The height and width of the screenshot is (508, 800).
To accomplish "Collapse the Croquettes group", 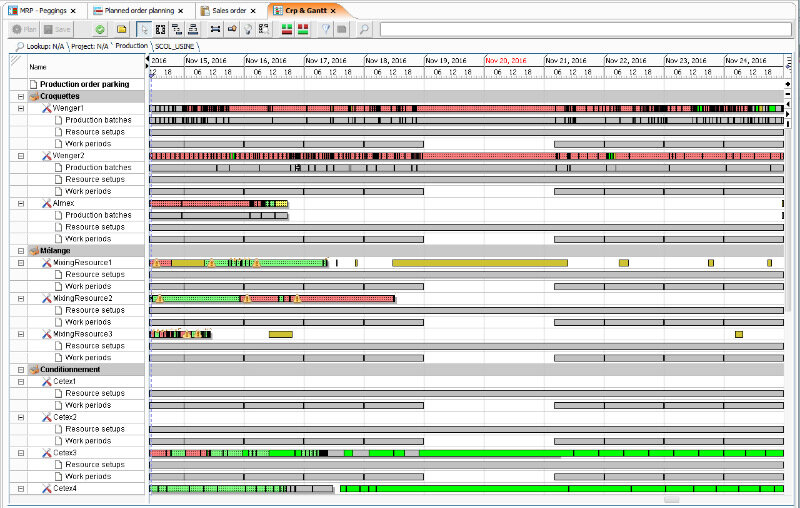I will pos(20,96).
